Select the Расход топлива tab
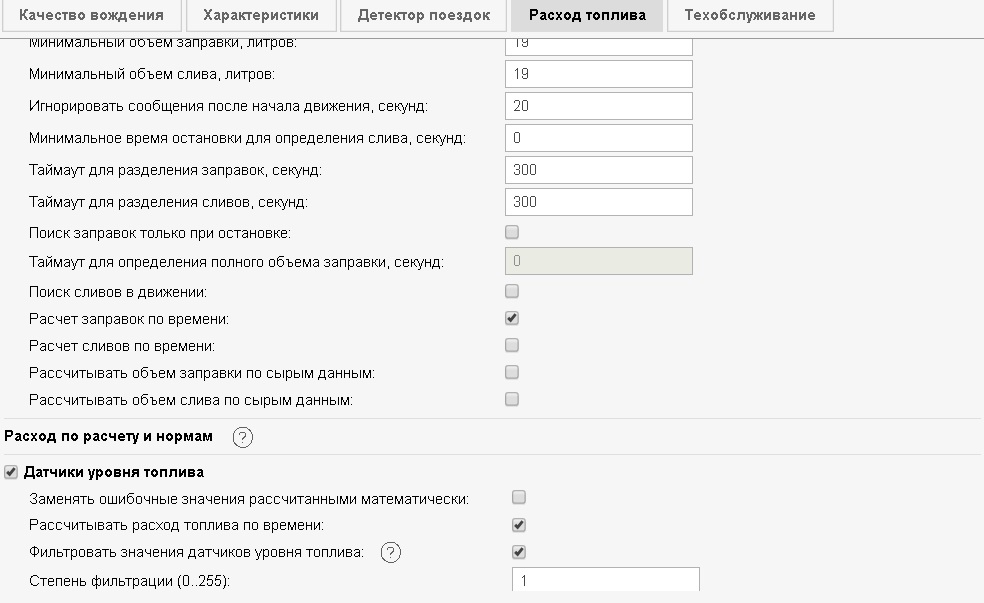Viewport: 984px width, 603px height. [x=587, y=15]
